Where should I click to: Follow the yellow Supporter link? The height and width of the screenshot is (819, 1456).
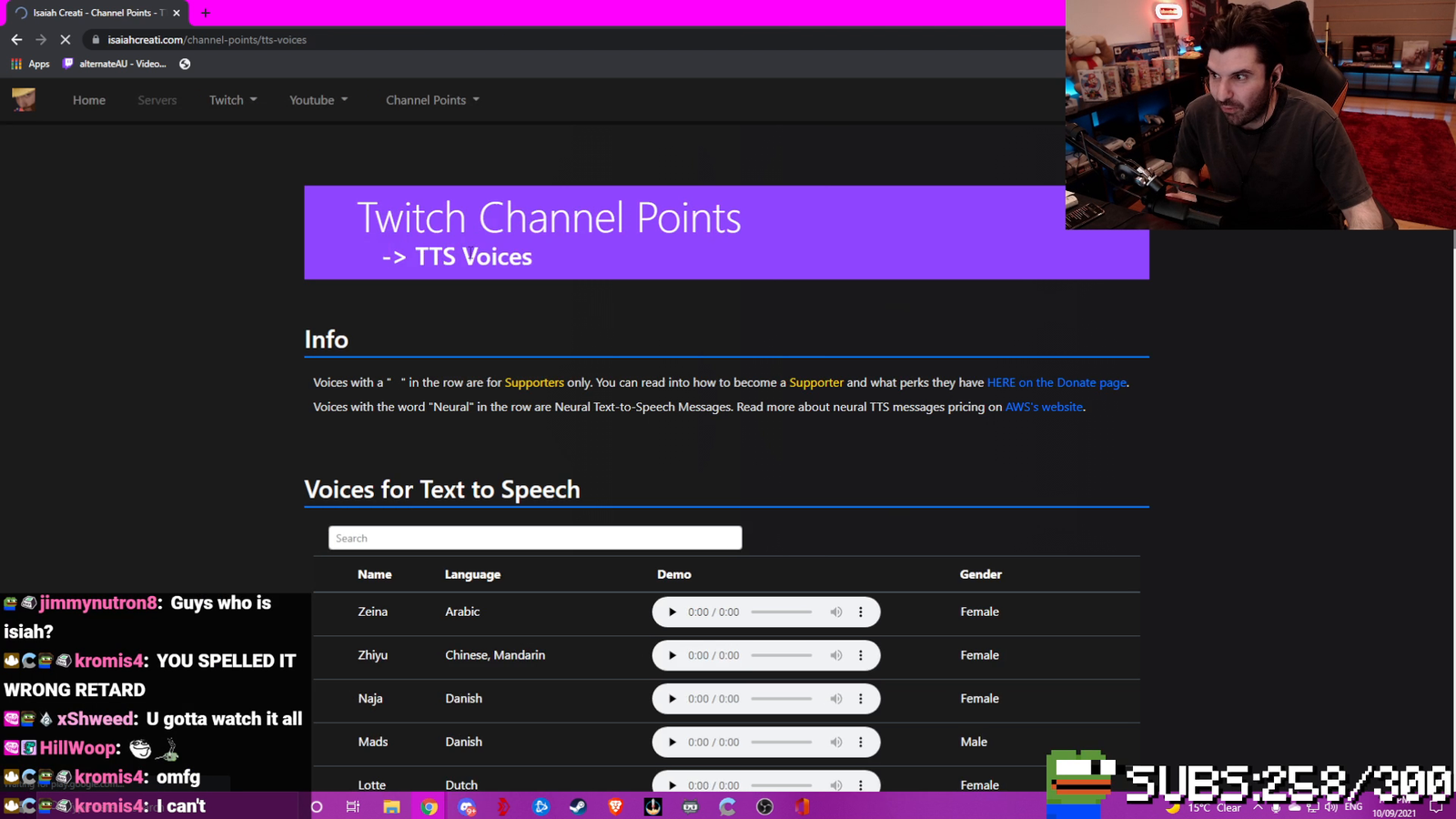coord(816,382)
